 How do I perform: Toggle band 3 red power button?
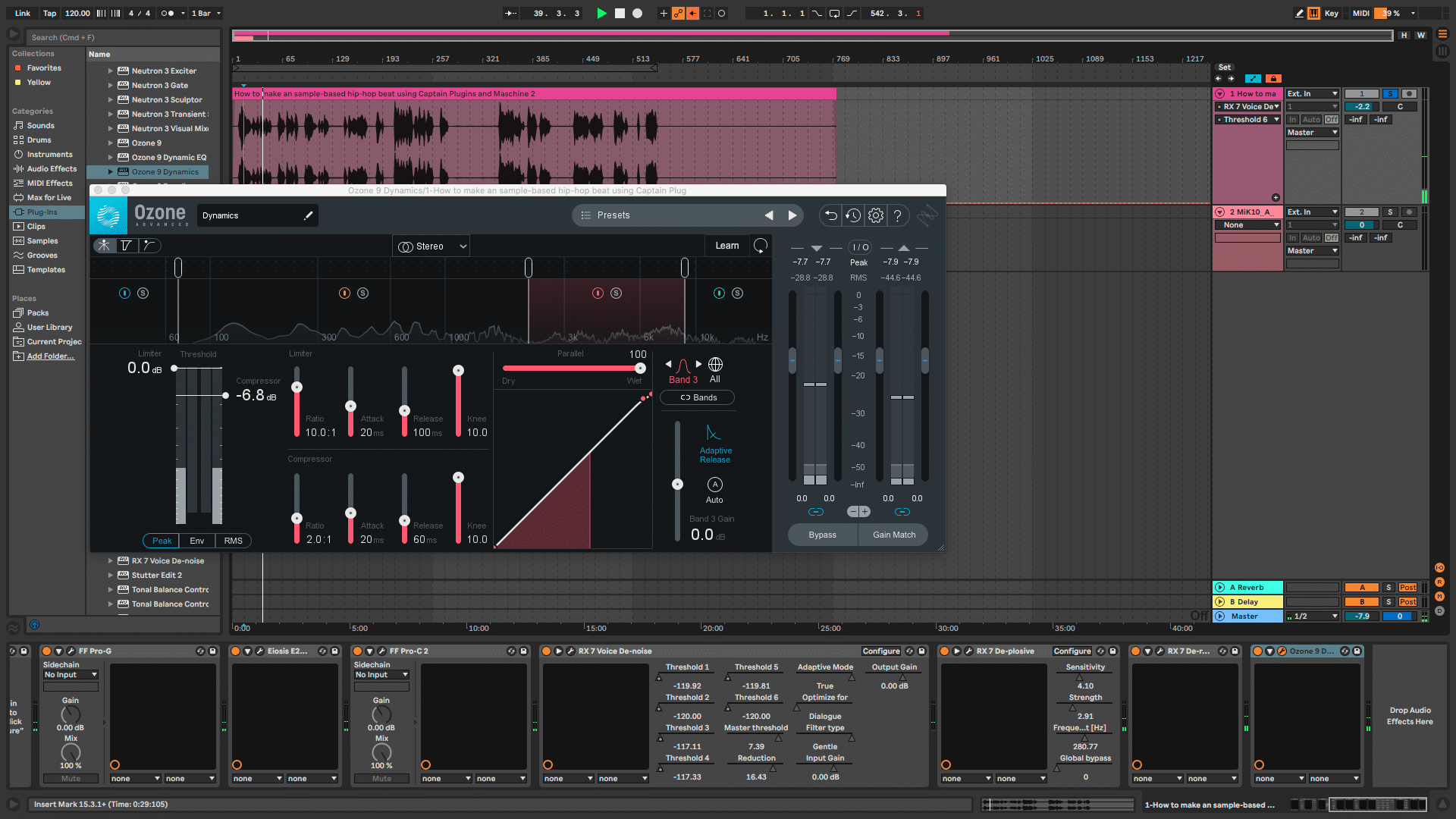click(598, 293)
